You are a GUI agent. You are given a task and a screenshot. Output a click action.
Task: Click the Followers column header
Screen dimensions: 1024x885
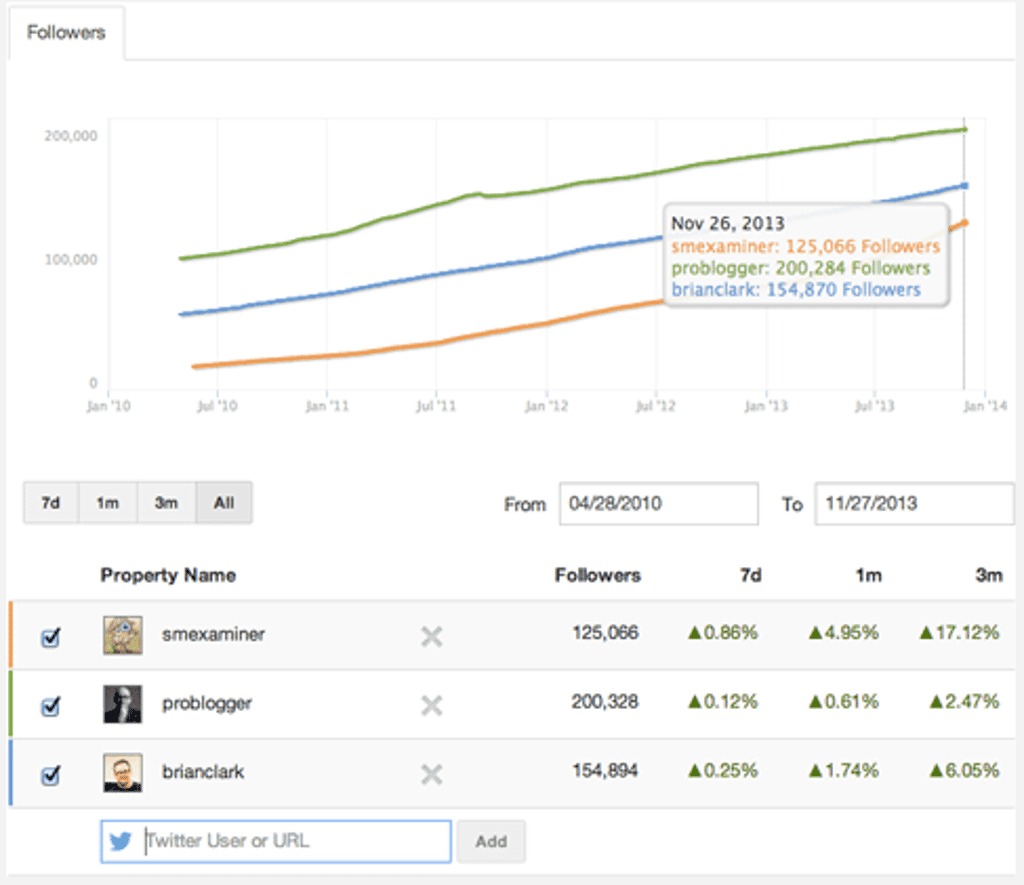pyautogui.click(x=598, y=575)
